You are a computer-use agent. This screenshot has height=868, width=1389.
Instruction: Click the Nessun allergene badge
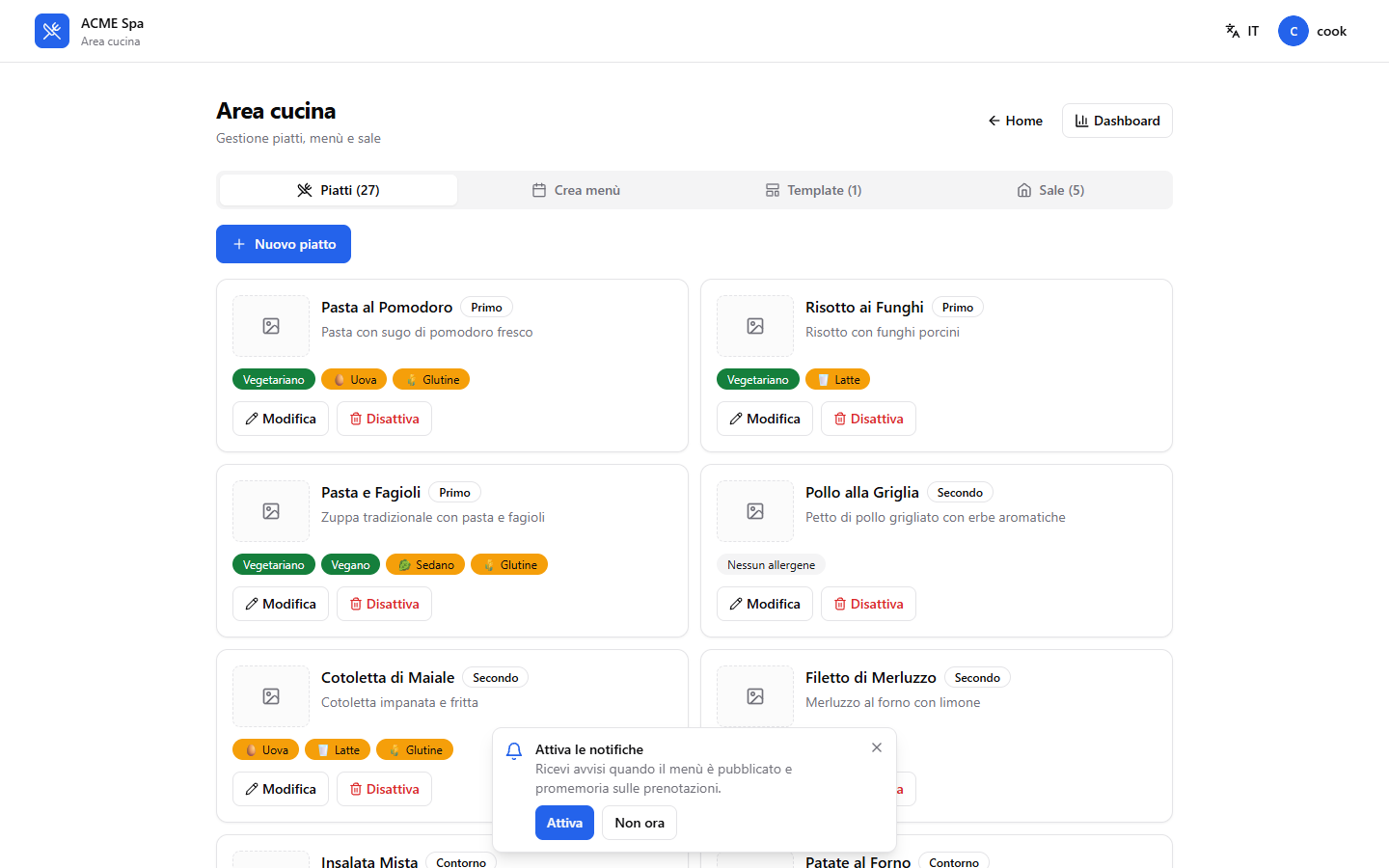pyautogui.click(x=771, y=565)
